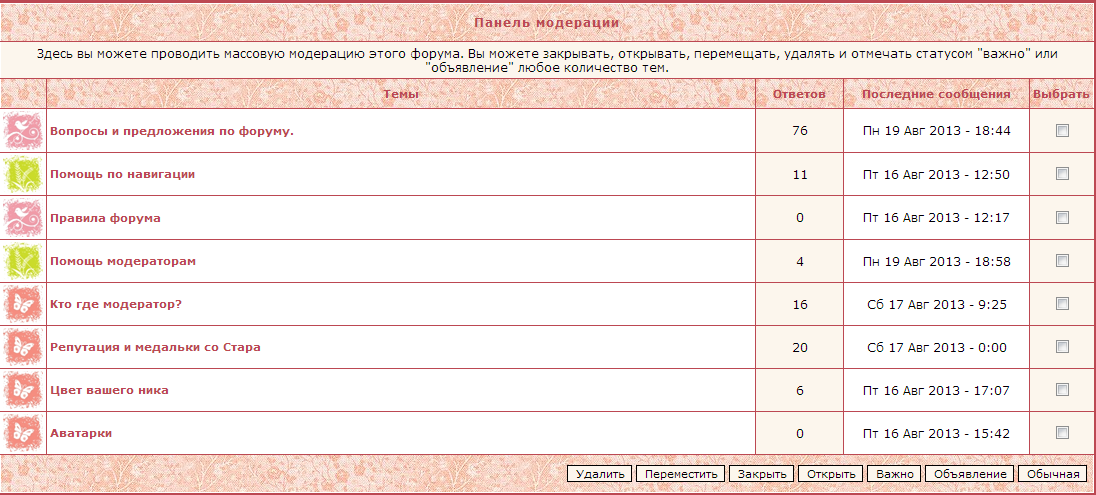Click the reply count "11"
This screenshot has width=1096, height=495.
tap(800, 174)
